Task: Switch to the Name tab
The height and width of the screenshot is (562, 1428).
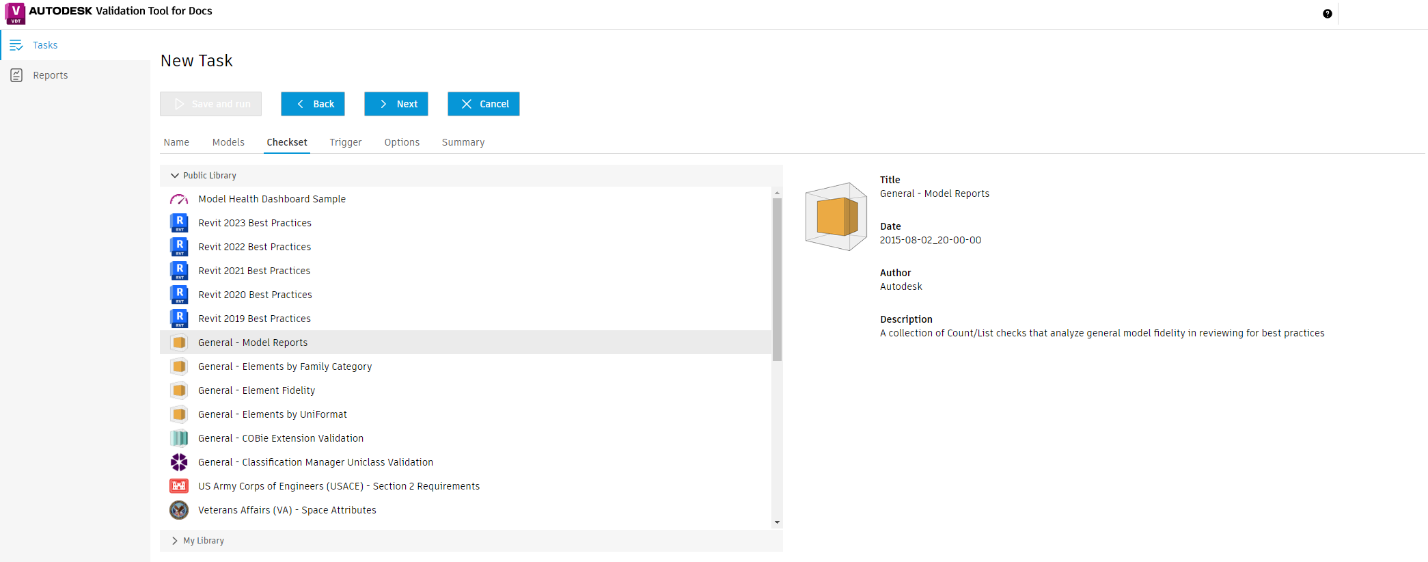Action: 176,142
